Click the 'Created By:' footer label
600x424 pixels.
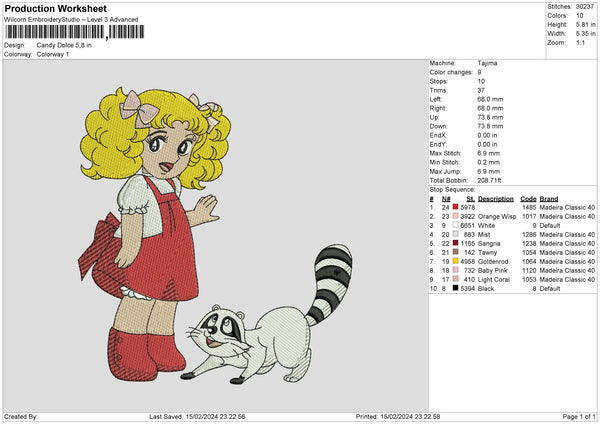(x=21, y=416)
